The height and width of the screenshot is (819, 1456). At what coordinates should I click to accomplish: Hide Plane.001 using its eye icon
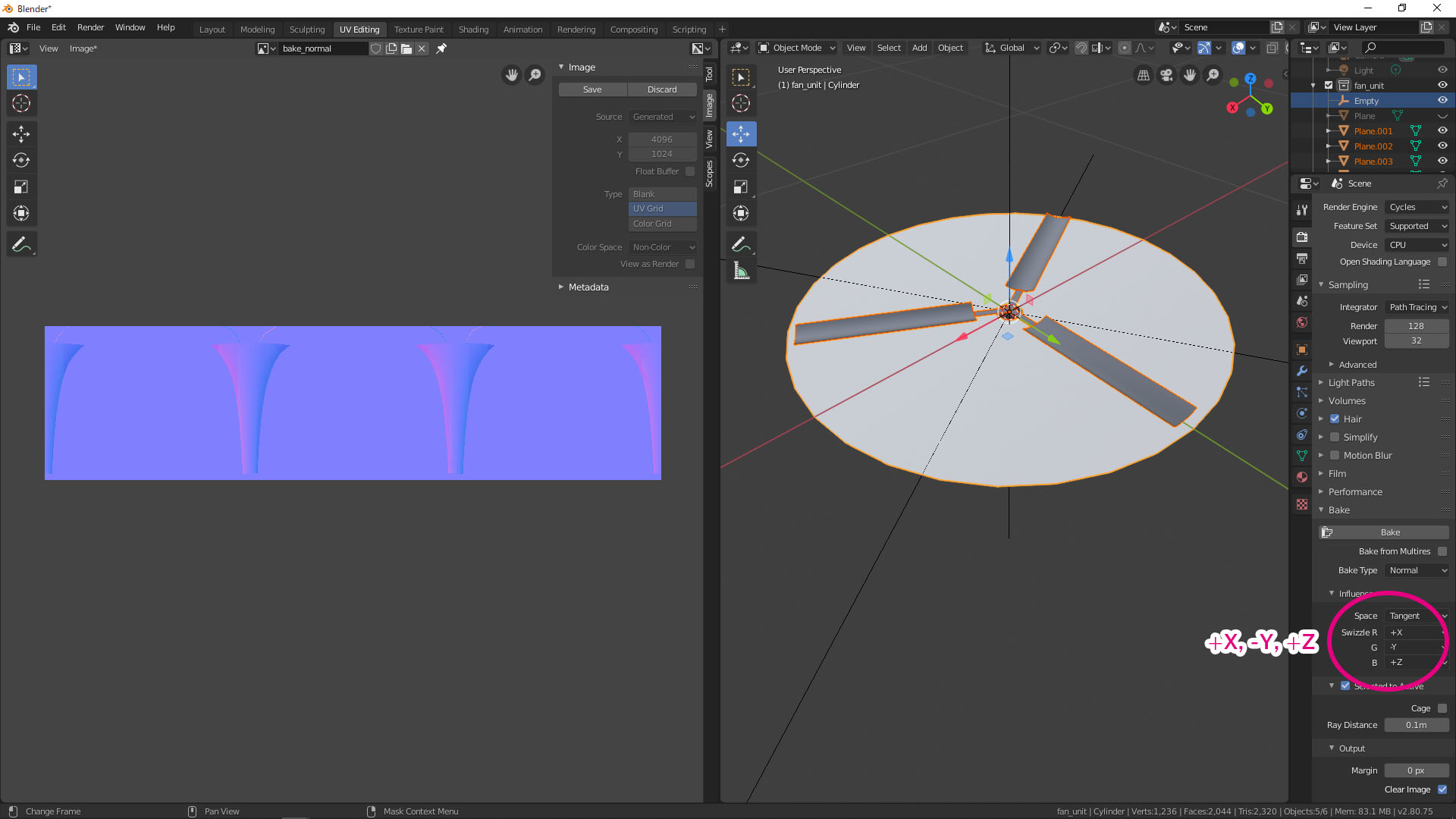pyautogui.click(x=1442, y=131)
